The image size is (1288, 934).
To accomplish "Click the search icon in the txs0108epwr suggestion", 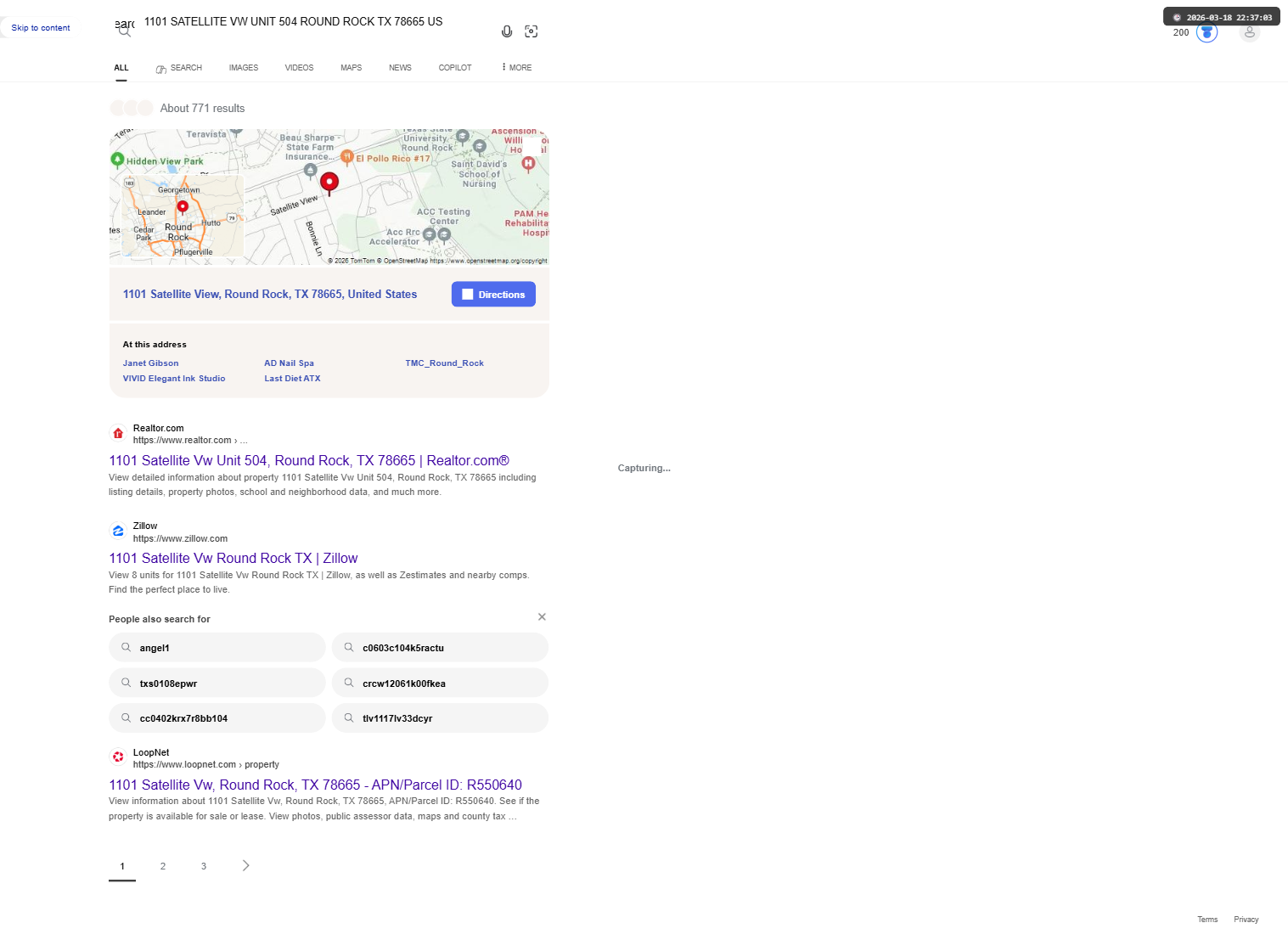I will [x=126, y=683].
